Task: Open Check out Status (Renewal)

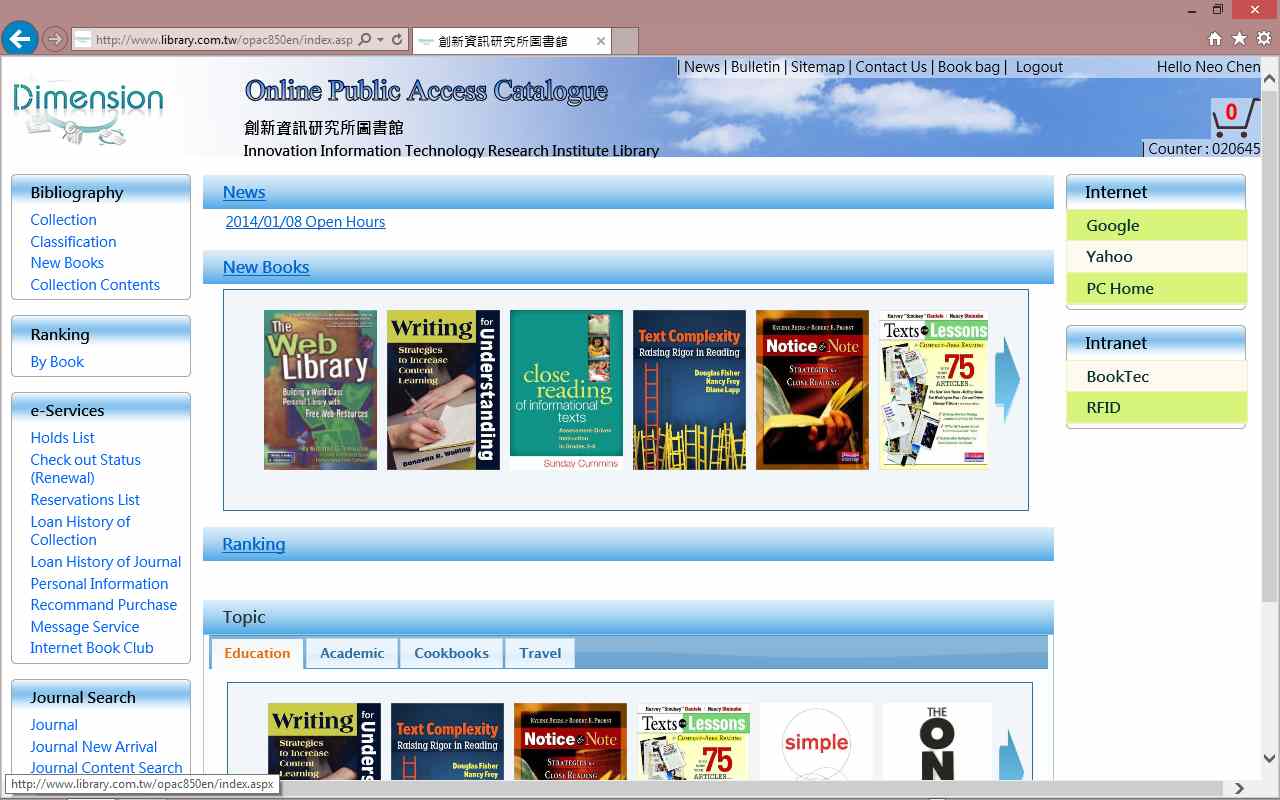Action: (85, 469)
